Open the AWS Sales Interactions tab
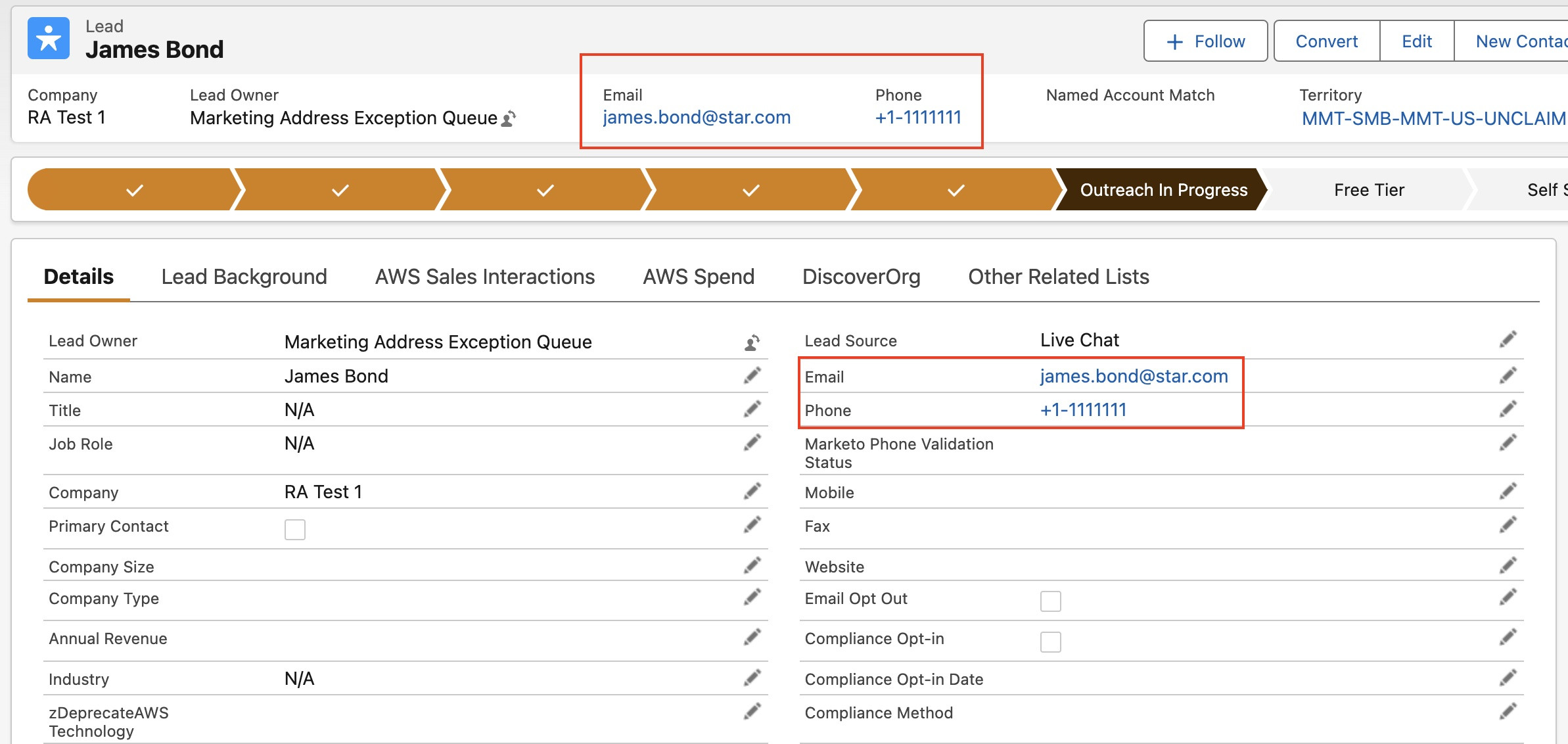Viewport: 1568px width, 744px height. [485, 277]
